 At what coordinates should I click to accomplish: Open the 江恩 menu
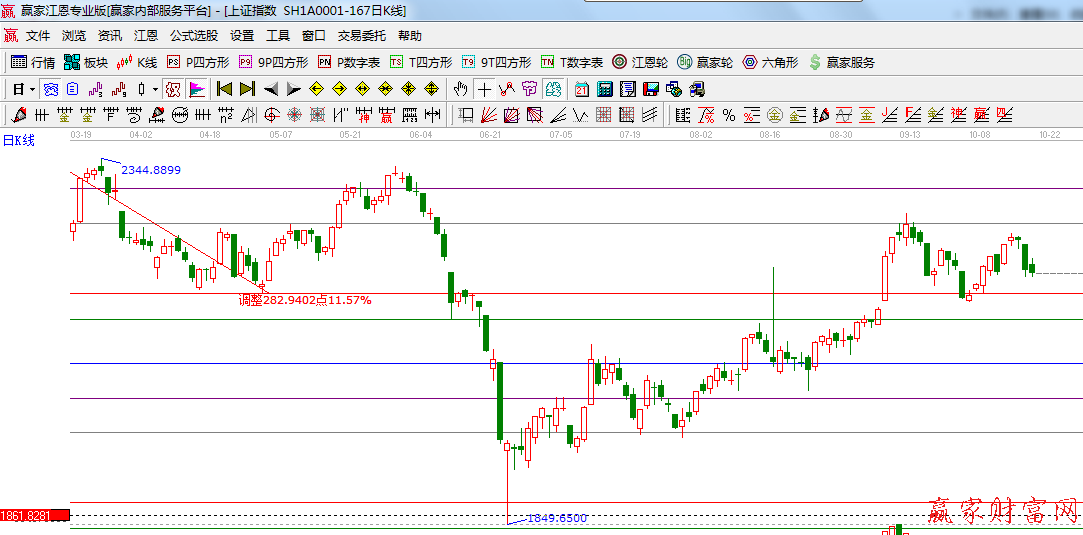146,35
